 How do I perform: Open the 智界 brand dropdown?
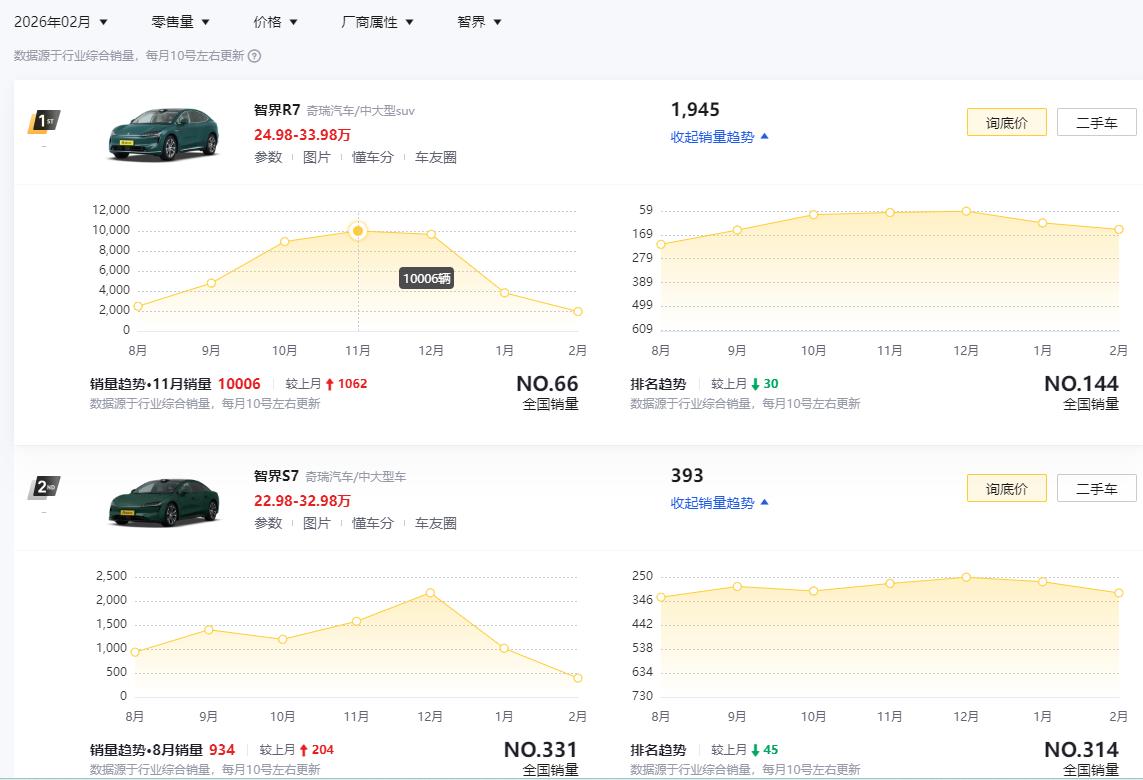tap(479, 22)
